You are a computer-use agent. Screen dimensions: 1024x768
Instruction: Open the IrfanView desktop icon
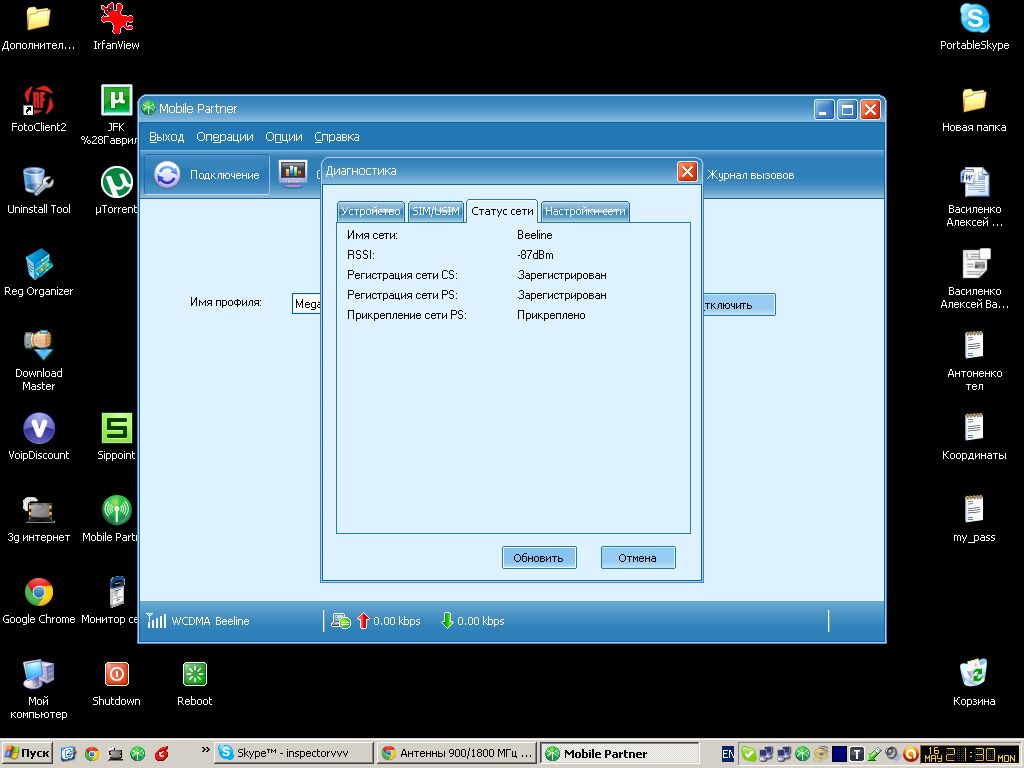coord(116,26)
